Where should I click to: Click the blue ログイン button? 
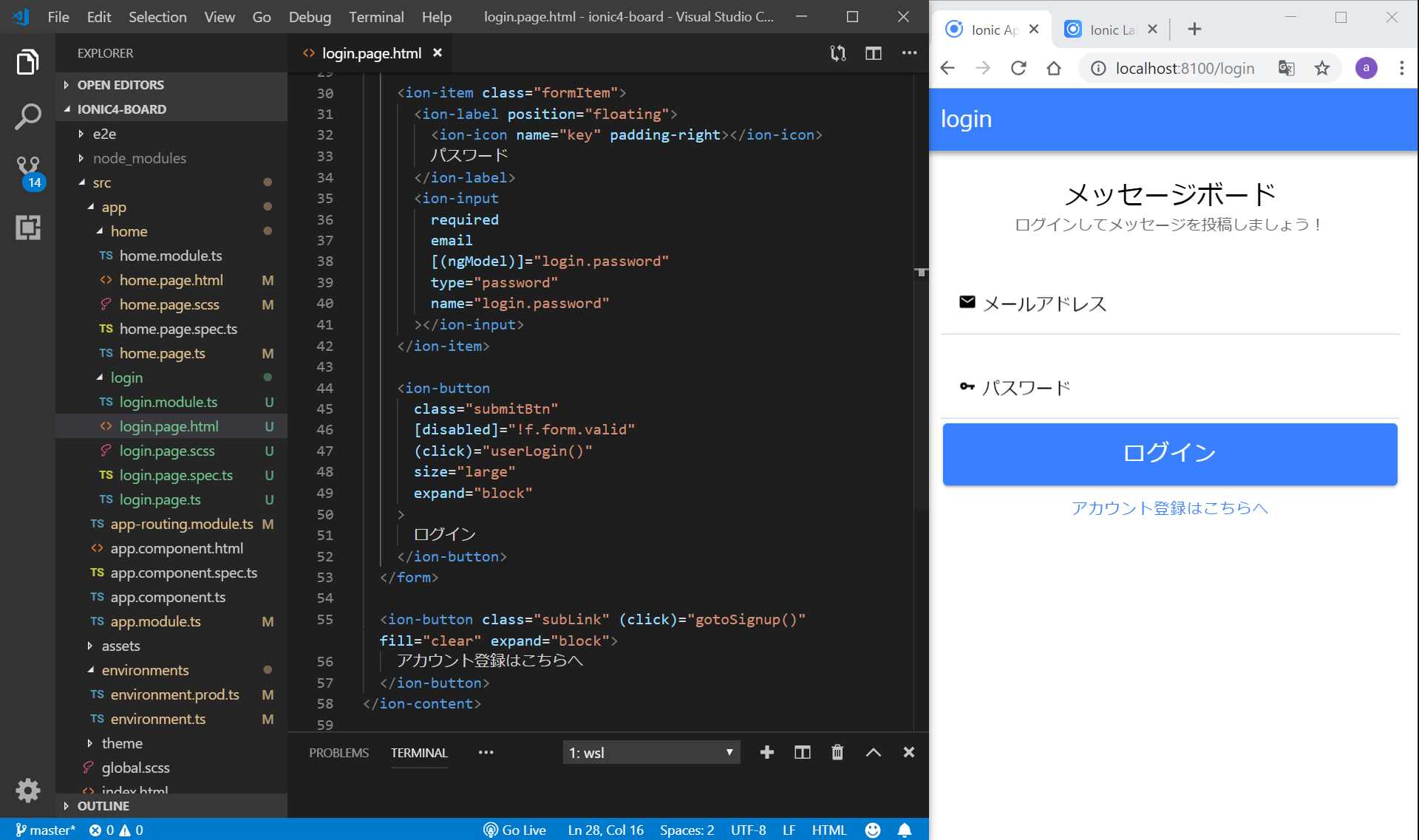coord(1169,454)
